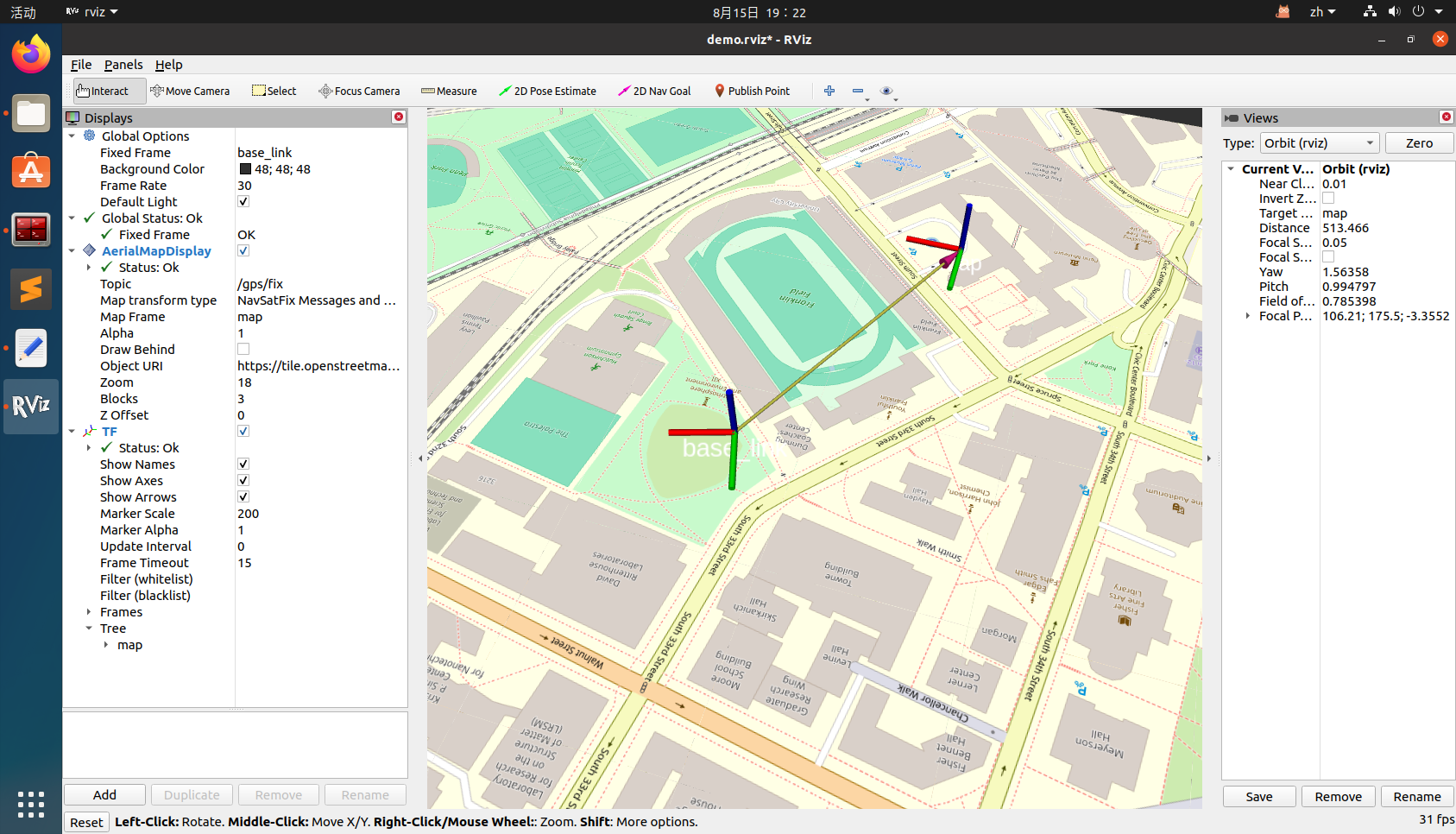Image resolution: width=1456 pixels, height=834 pixels.
Task: Collapse the AerialMapDisplay item
Action: 72,250
